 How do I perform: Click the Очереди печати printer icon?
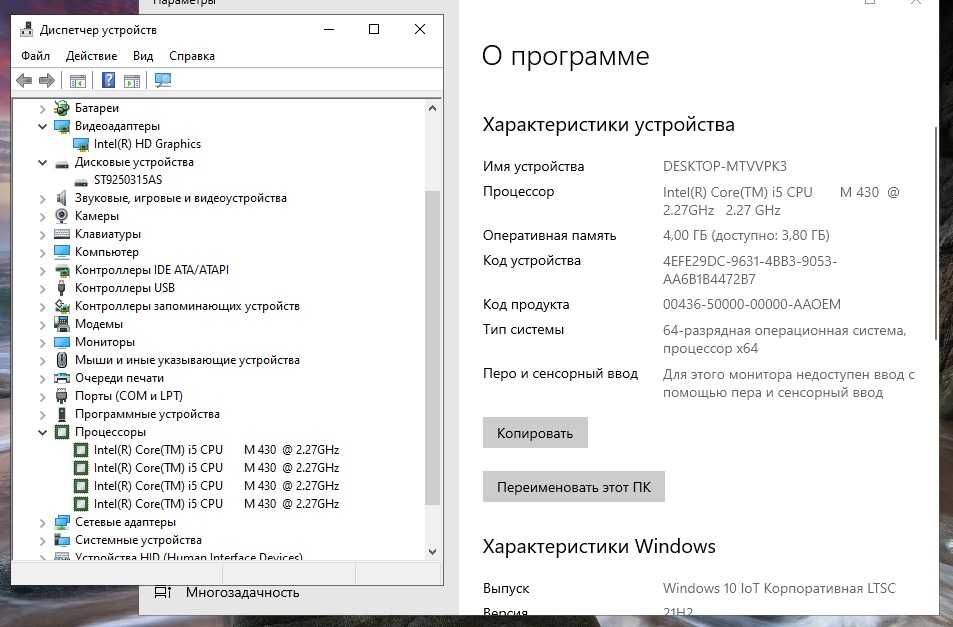click(61, 378)
